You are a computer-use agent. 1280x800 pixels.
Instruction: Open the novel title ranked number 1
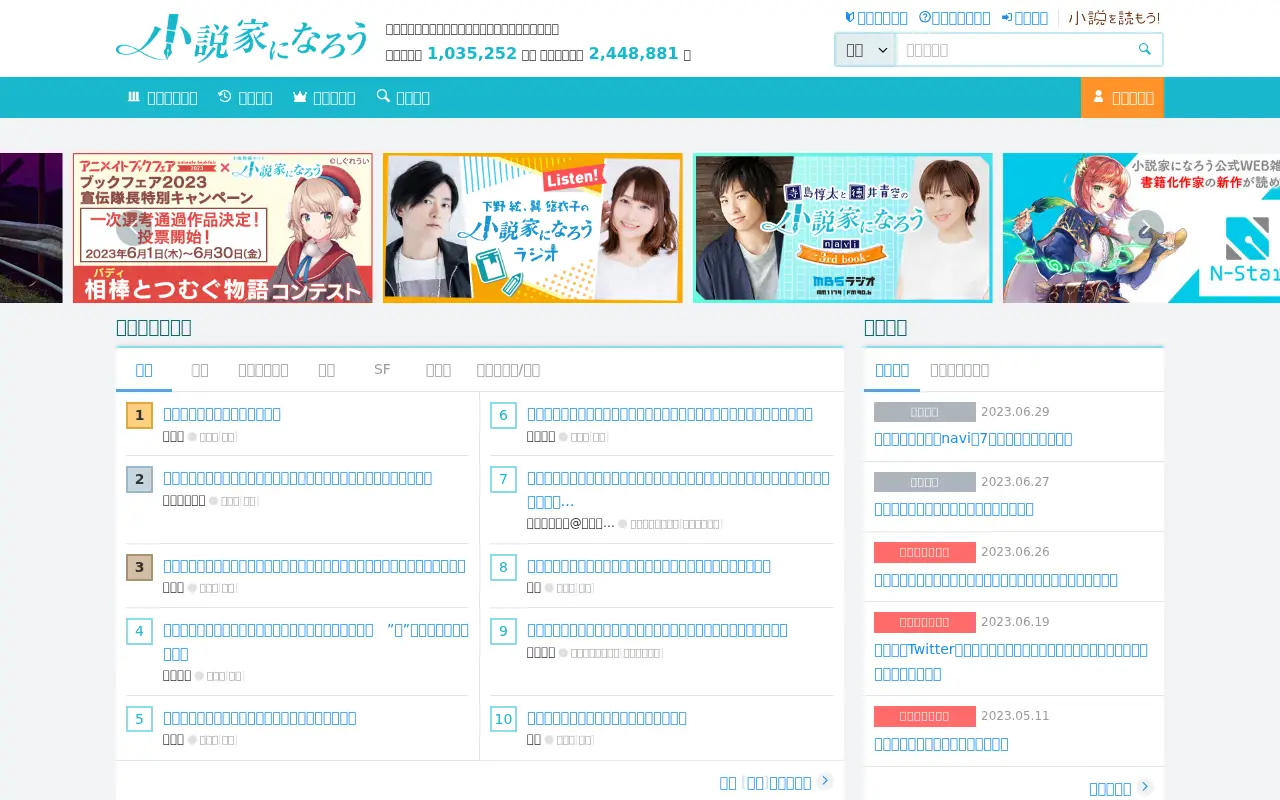pyautogui.click(x=222, y=414)
